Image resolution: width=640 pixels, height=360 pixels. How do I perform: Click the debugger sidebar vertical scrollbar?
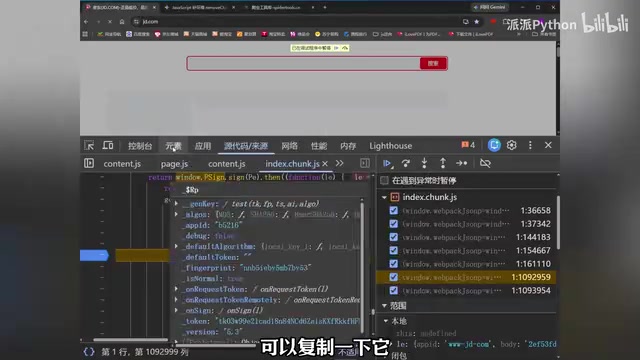(x=558, y=222)
